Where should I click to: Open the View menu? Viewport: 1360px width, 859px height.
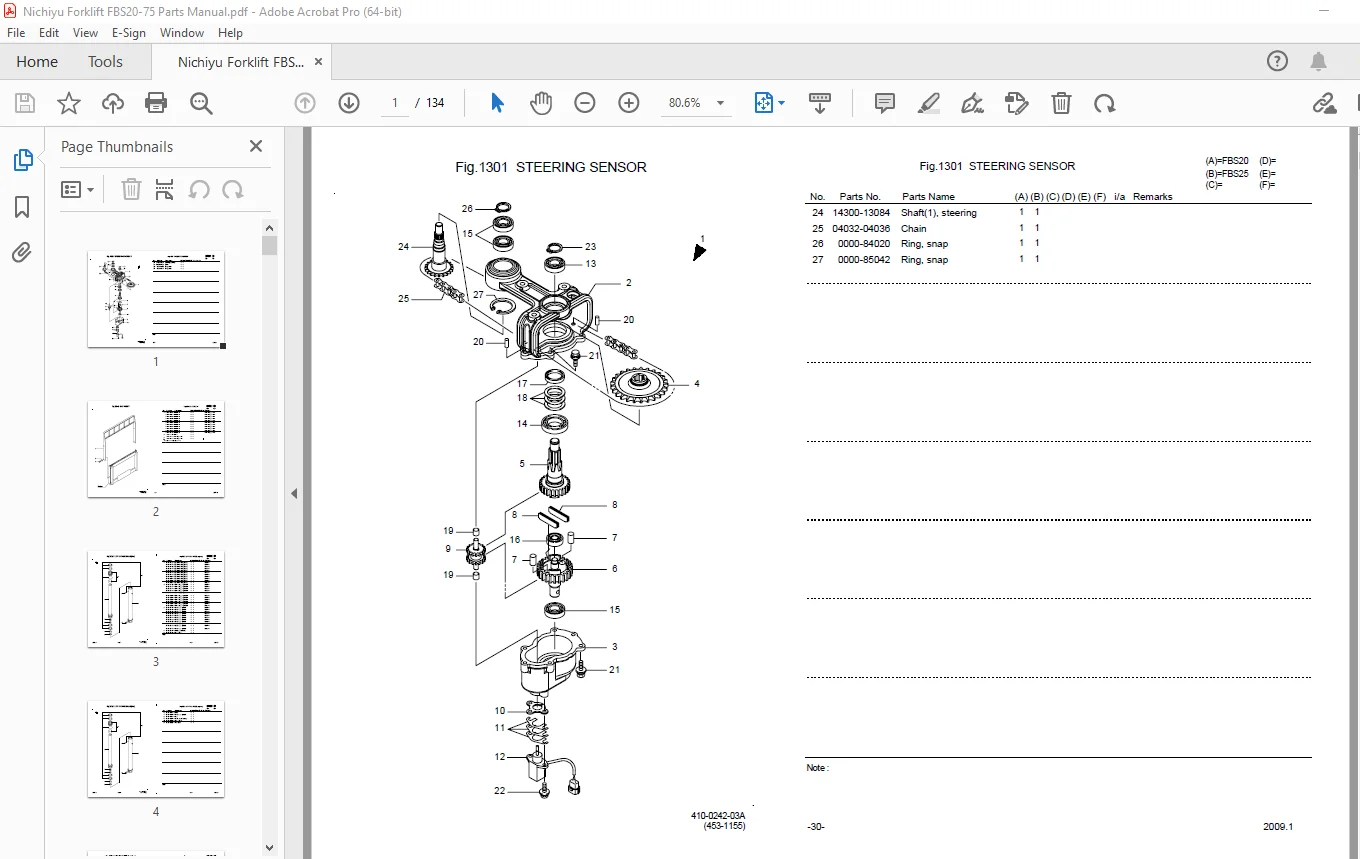[x=86, y=33]
